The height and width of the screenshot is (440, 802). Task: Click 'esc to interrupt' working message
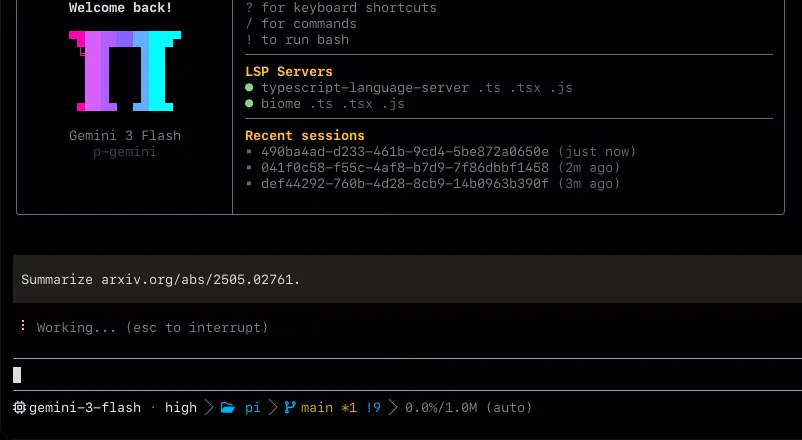pyautogui.click(x=197, y=327)
